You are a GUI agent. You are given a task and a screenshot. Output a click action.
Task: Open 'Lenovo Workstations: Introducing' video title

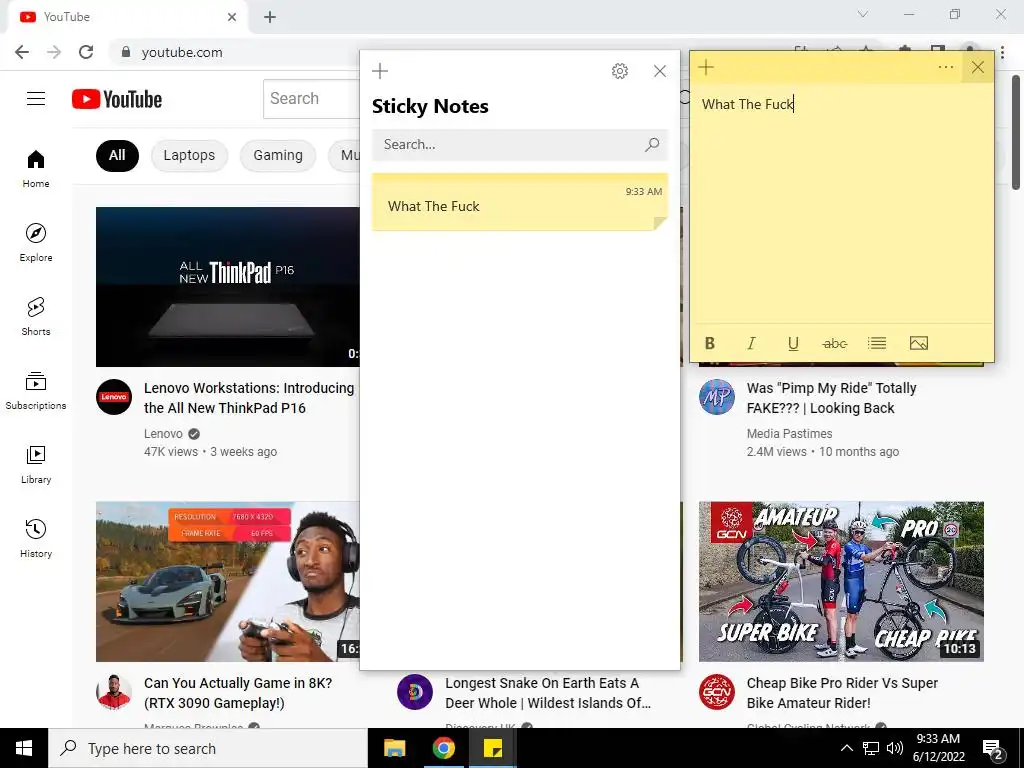pos(249,398)
